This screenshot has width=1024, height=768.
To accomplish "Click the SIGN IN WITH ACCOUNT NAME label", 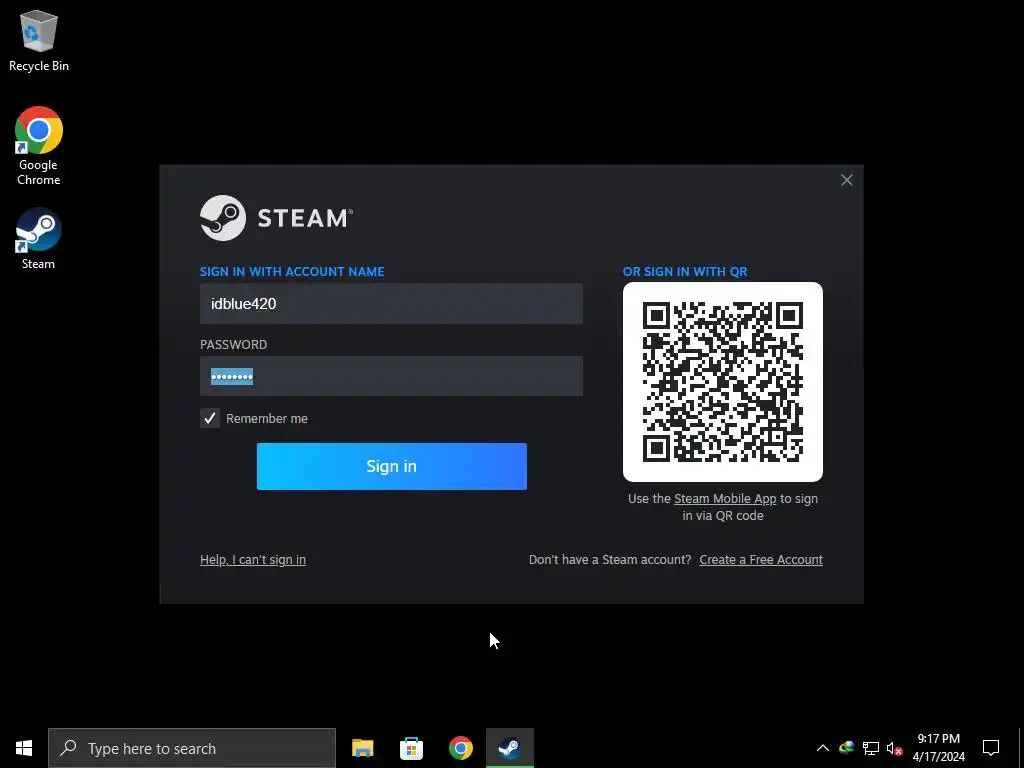I will pyautogui.click(x=292, y=272).
